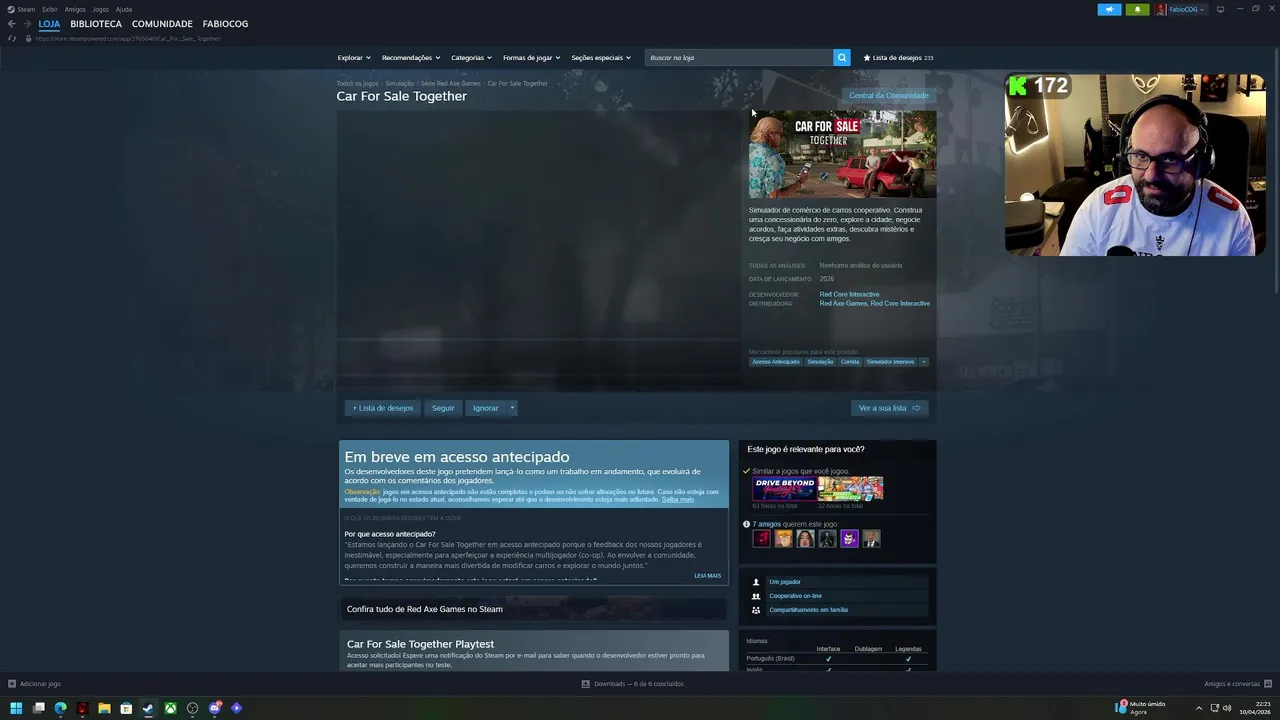The image size is (1280, 720).
Task: Open the Red Axe Games publisher link
Action: pos(843,303)
